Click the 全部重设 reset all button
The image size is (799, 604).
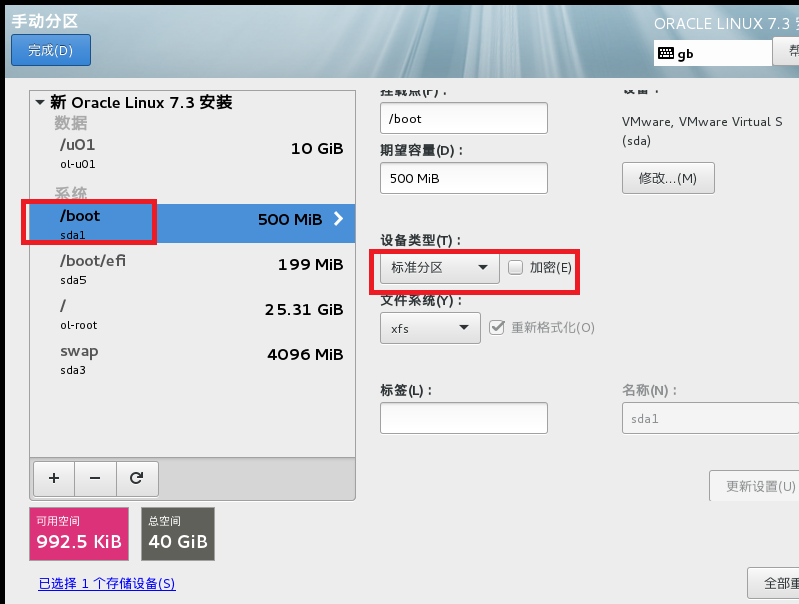(774, 583)
